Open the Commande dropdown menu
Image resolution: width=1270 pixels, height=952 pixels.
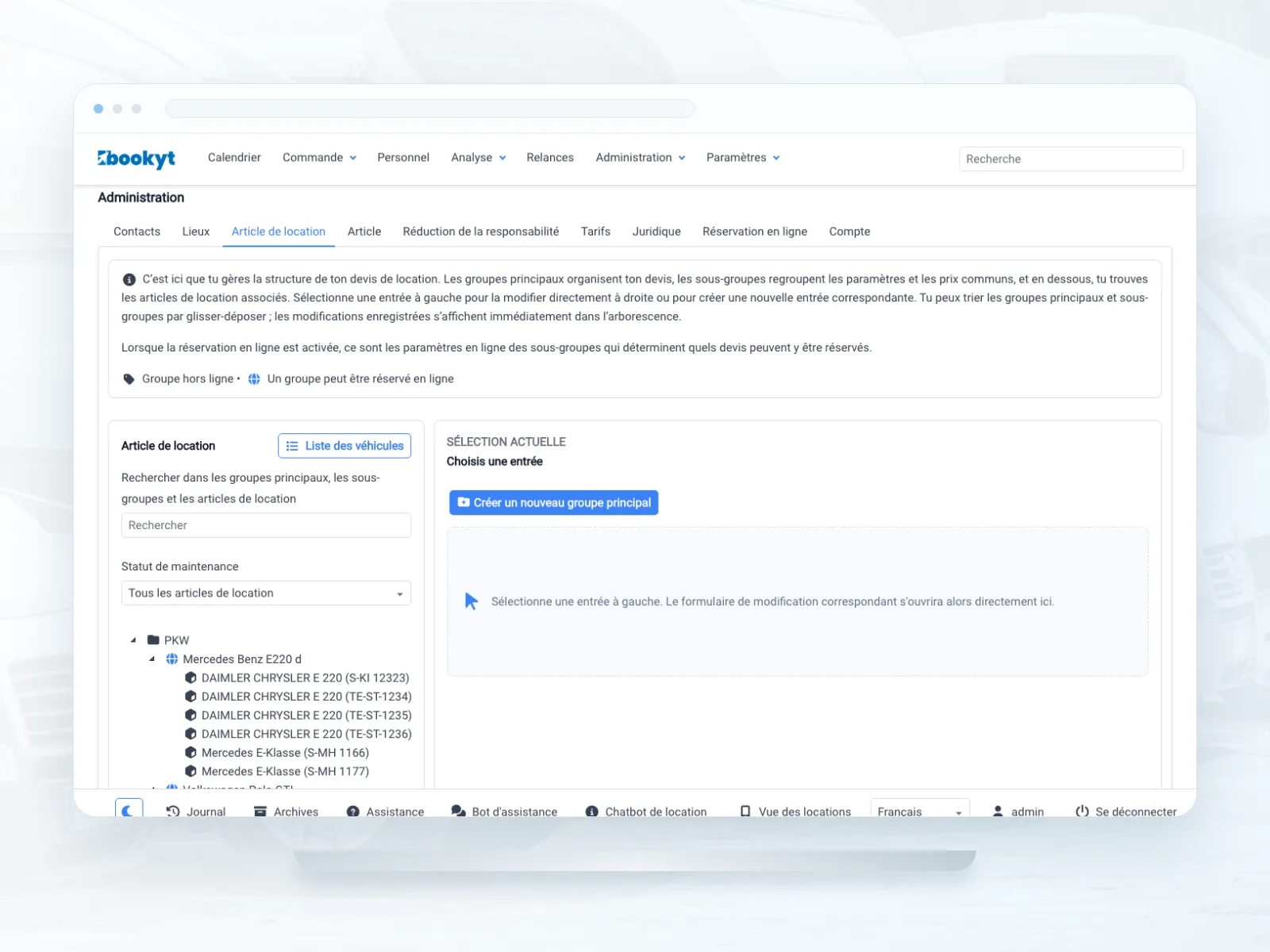[x=319, y=158]
